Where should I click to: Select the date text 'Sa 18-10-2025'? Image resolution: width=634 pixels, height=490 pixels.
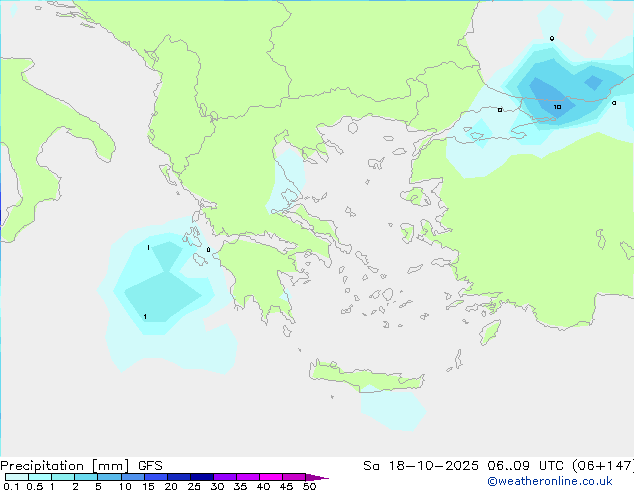coord(421,466)
